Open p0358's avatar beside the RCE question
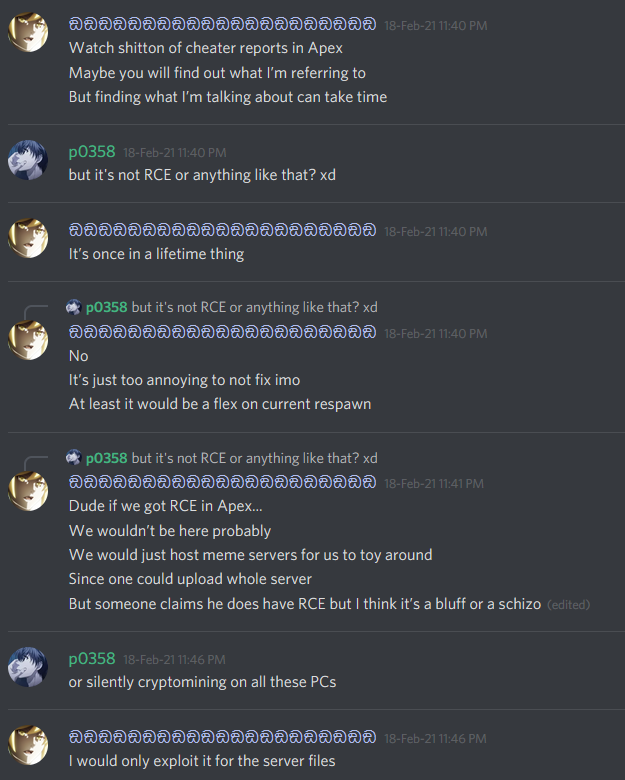 28,160
